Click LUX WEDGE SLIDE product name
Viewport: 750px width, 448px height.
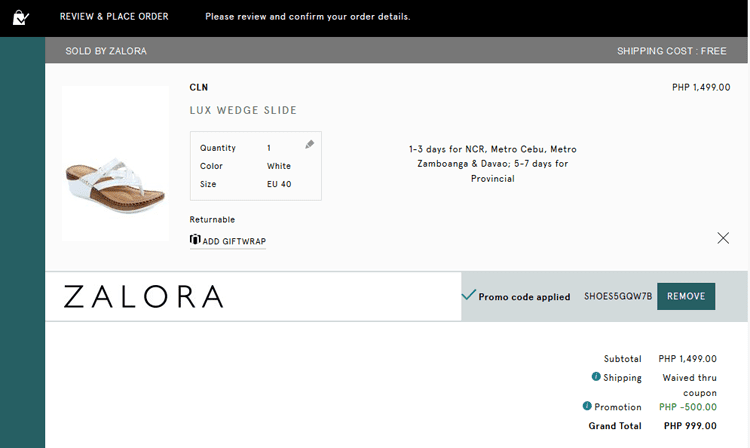click(243, 110)
